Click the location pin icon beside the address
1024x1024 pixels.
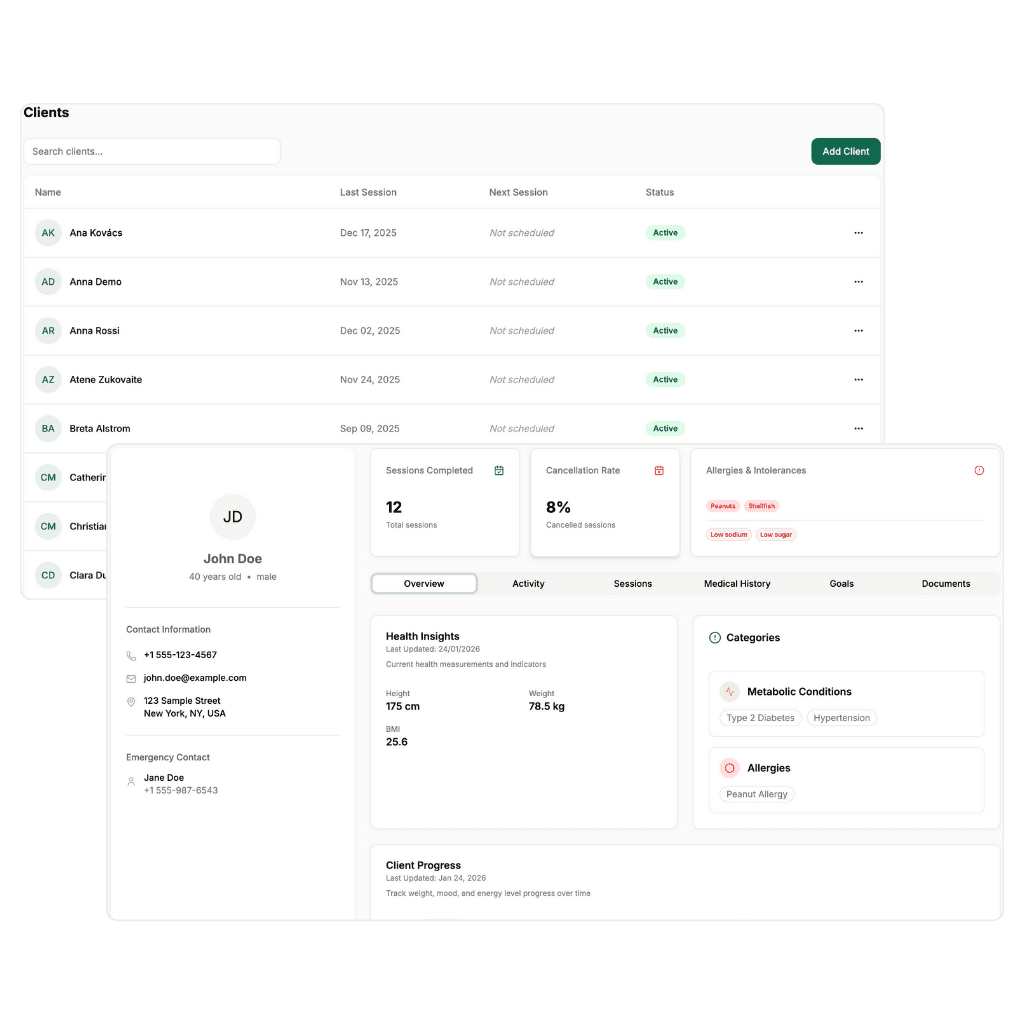coord(130,701)
